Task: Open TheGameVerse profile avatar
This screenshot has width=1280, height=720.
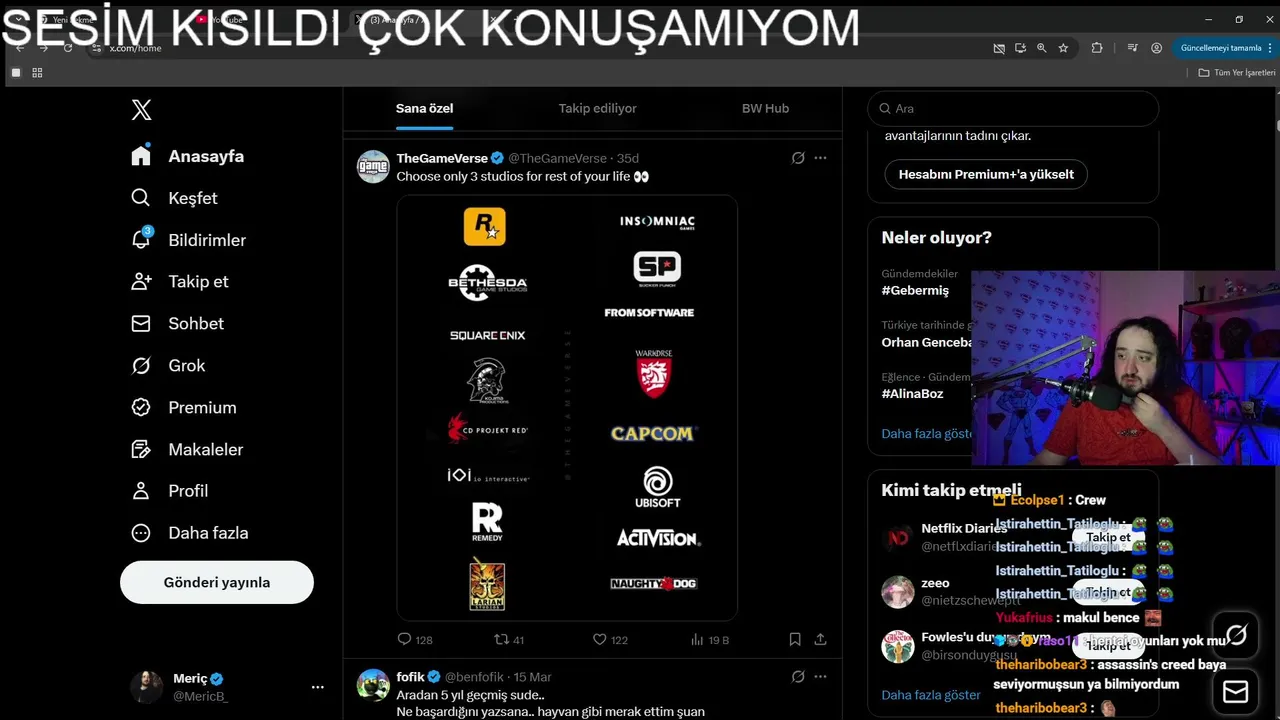Action: pyautogui.click(x=373, y=167)
